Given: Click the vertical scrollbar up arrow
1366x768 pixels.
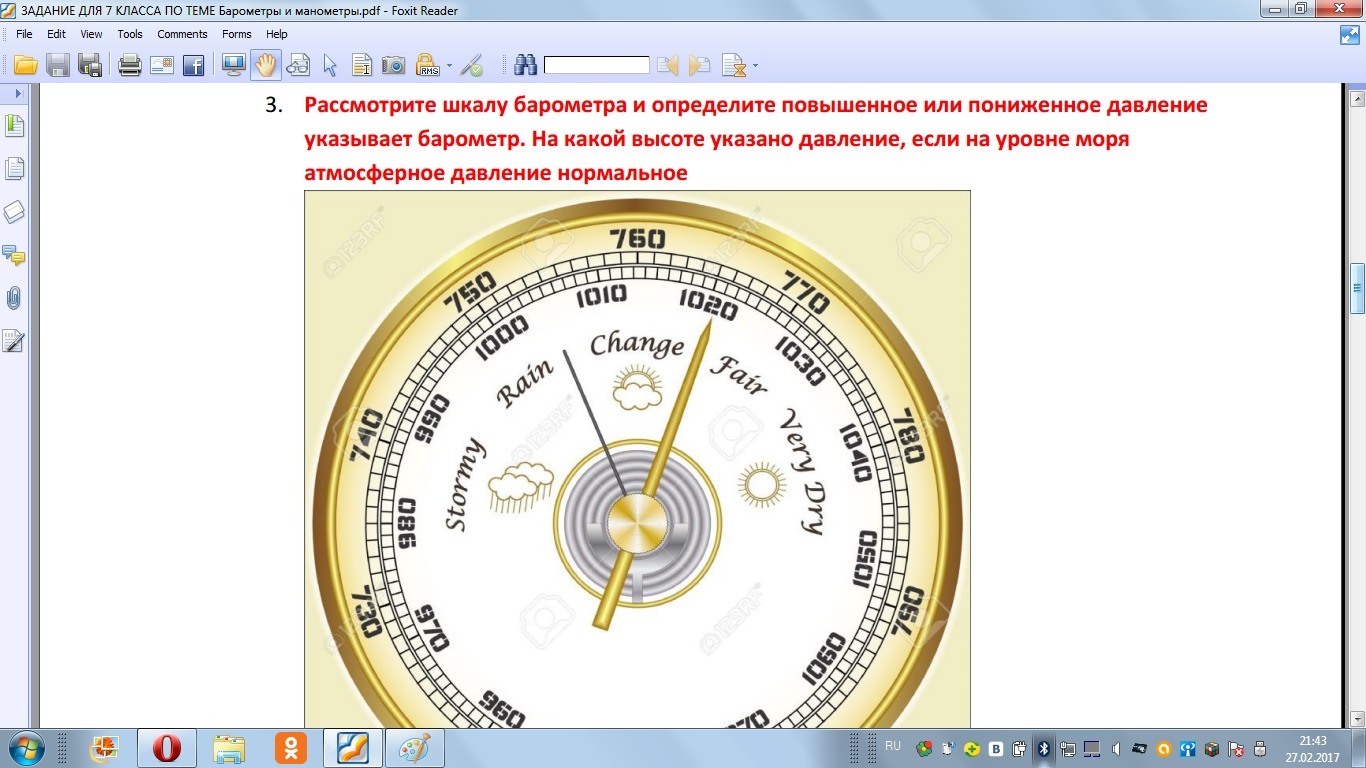Looking at the screenshot, I should pyautogui.click(x=1357, y=98).
